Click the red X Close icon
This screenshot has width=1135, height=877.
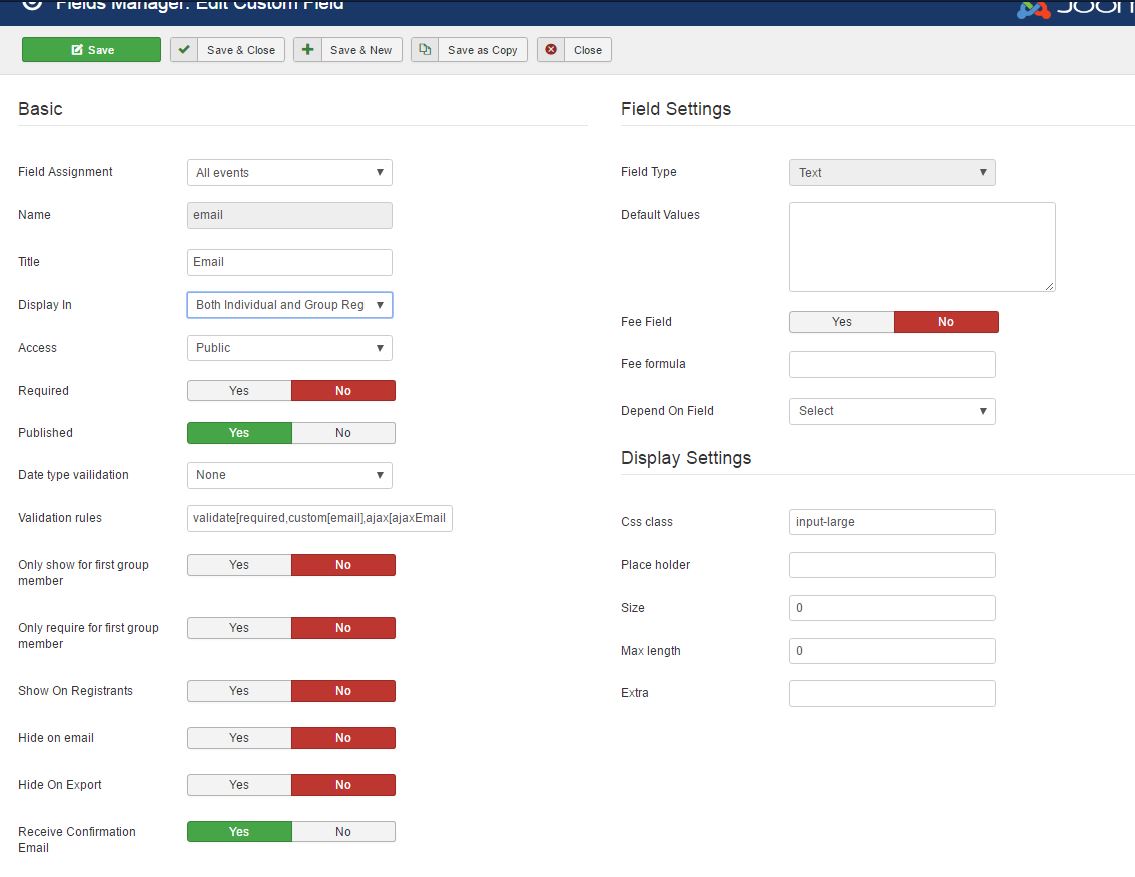coord(551,50)
